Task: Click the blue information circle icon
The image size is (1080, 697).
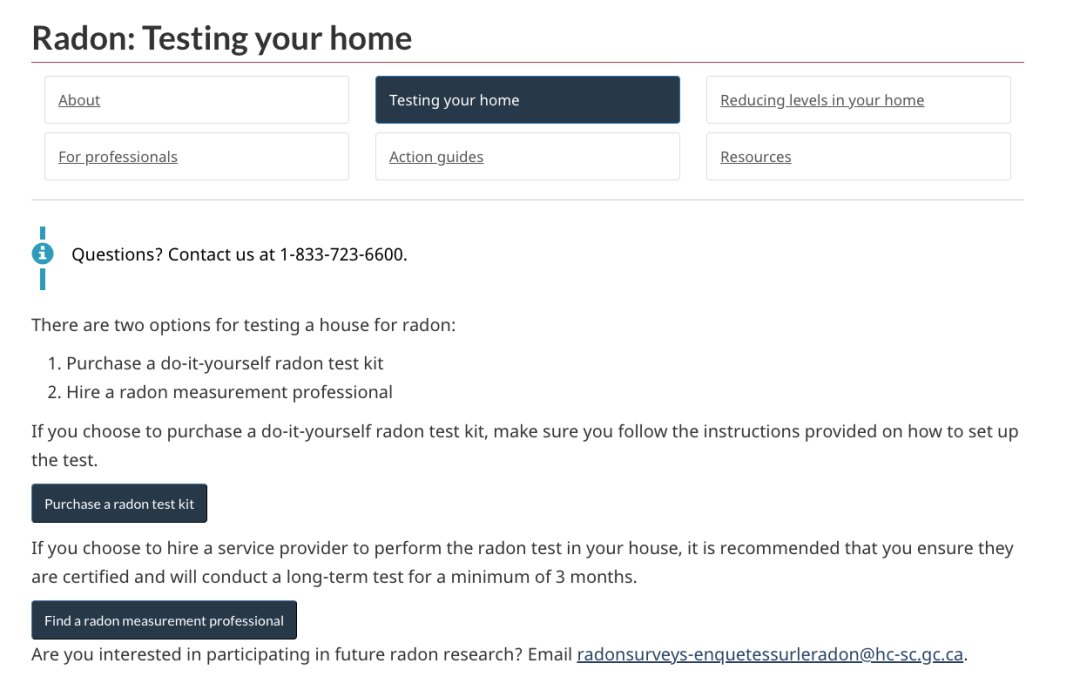Action: click(x=42, y=253)
